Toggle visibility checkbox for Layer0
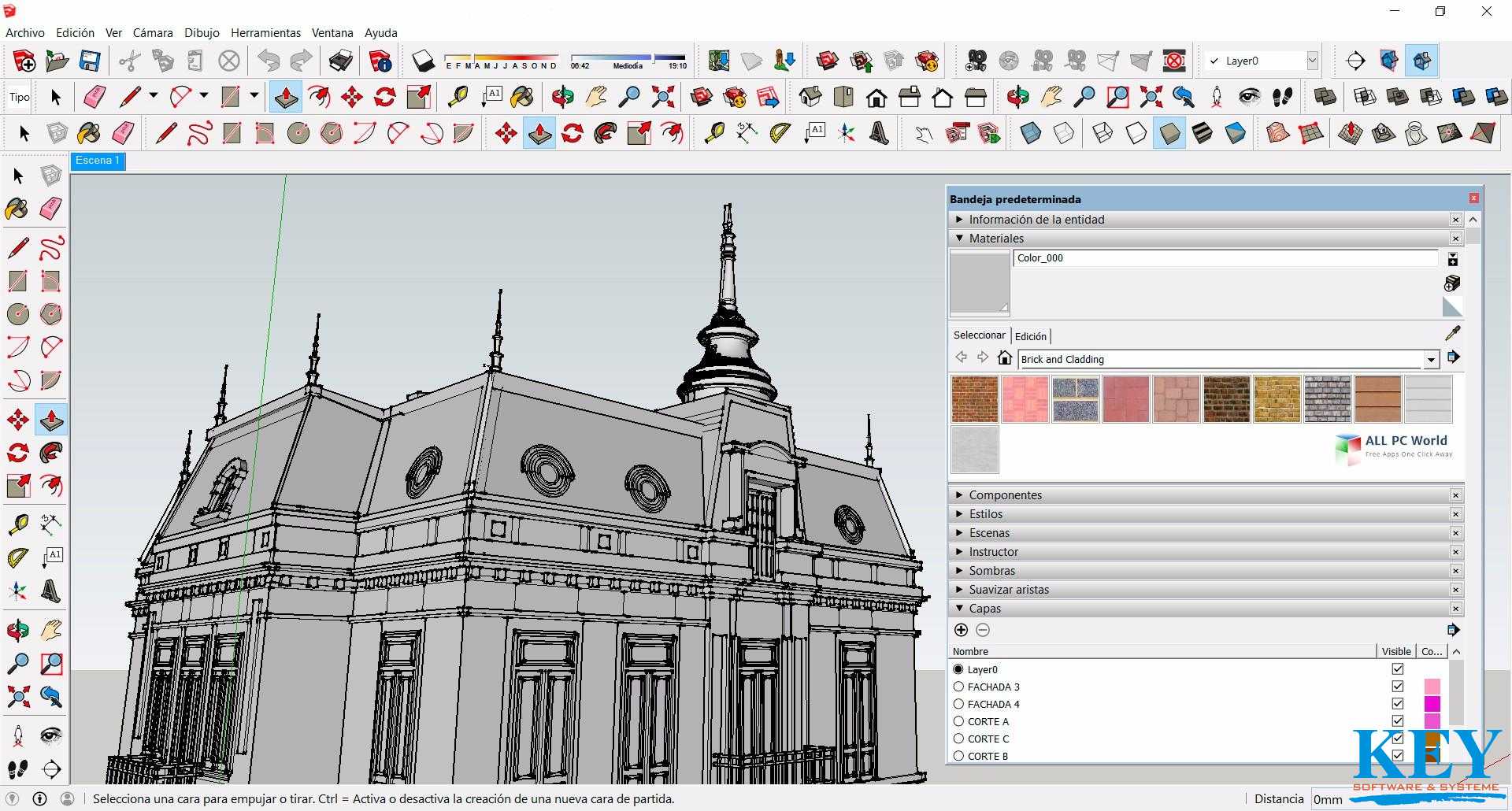Image resolution: width=1512 pixels, height=811 pixels. (1398, 669)
